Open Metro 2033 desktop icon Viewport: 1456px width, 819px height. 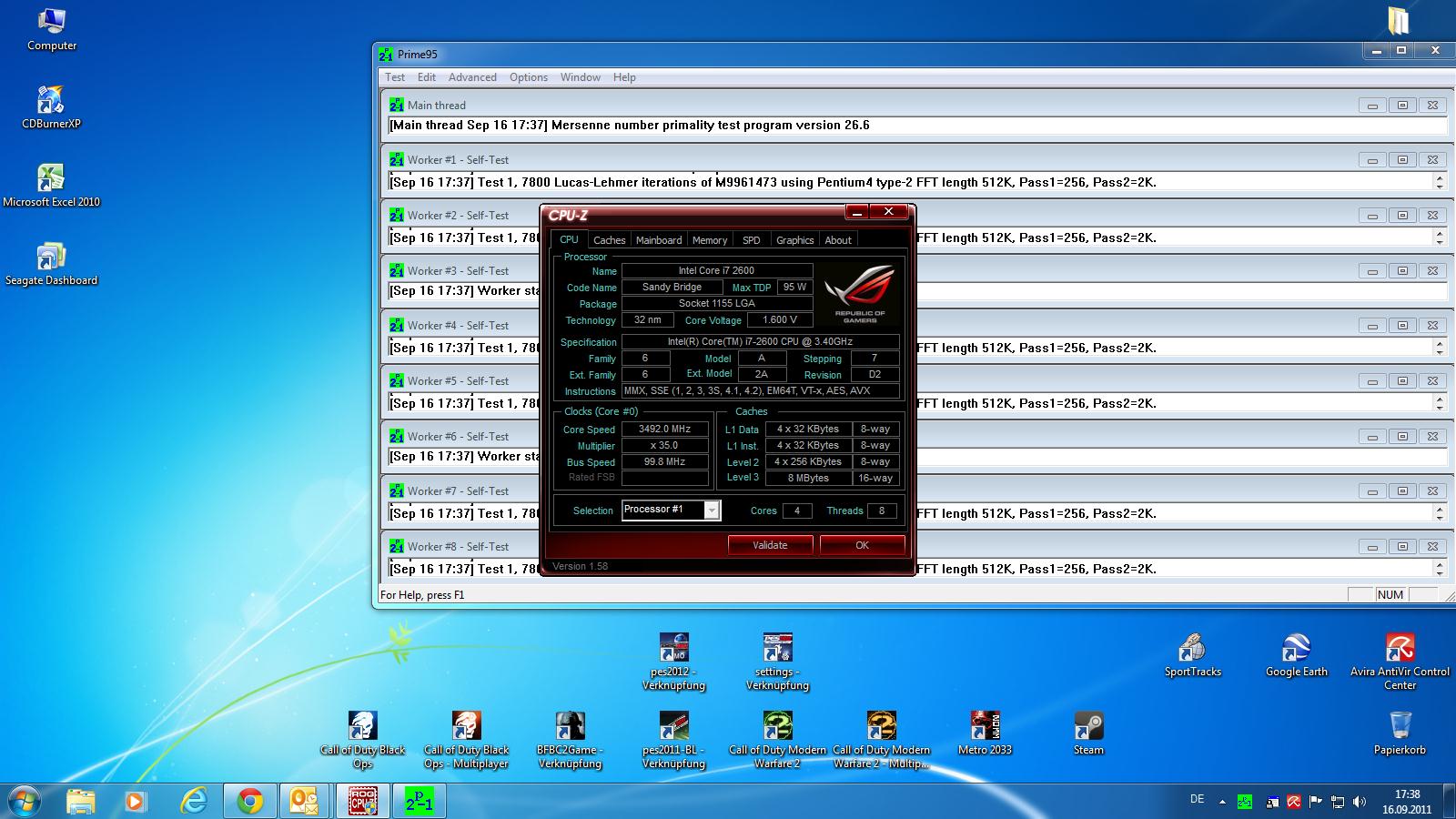pos(985,728)
